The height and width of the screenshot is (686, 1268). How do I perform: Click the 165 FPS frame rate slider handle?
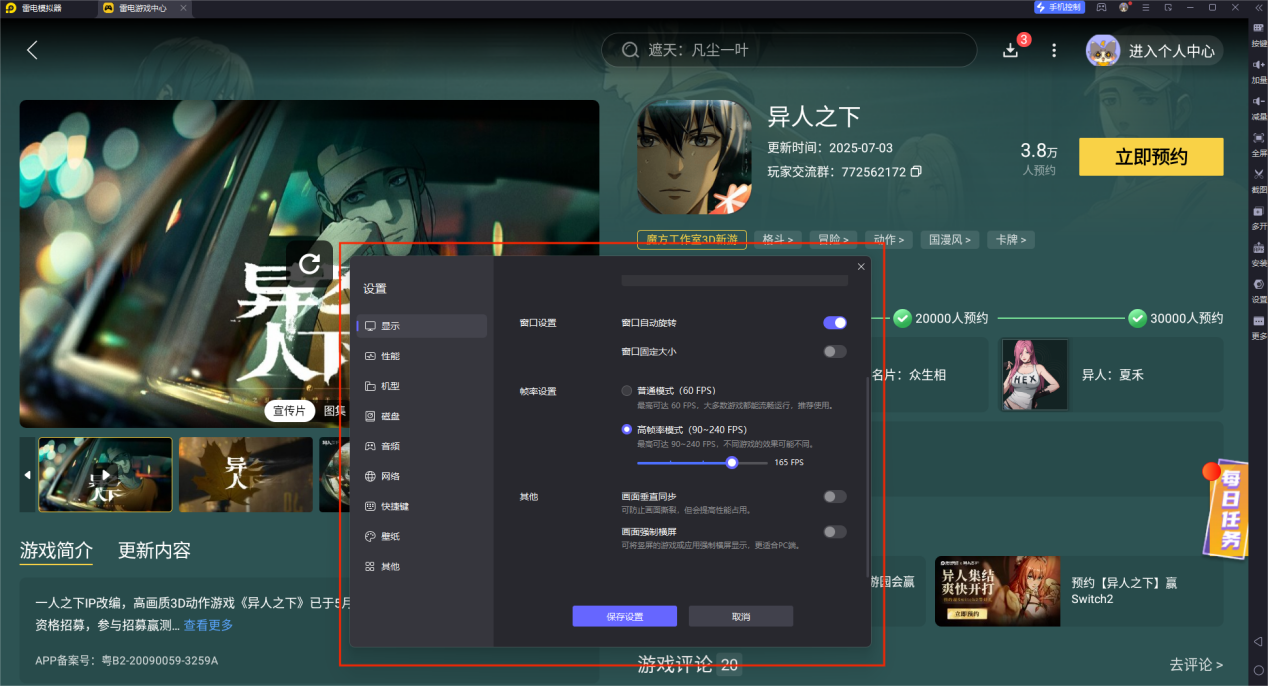point(732,462)
